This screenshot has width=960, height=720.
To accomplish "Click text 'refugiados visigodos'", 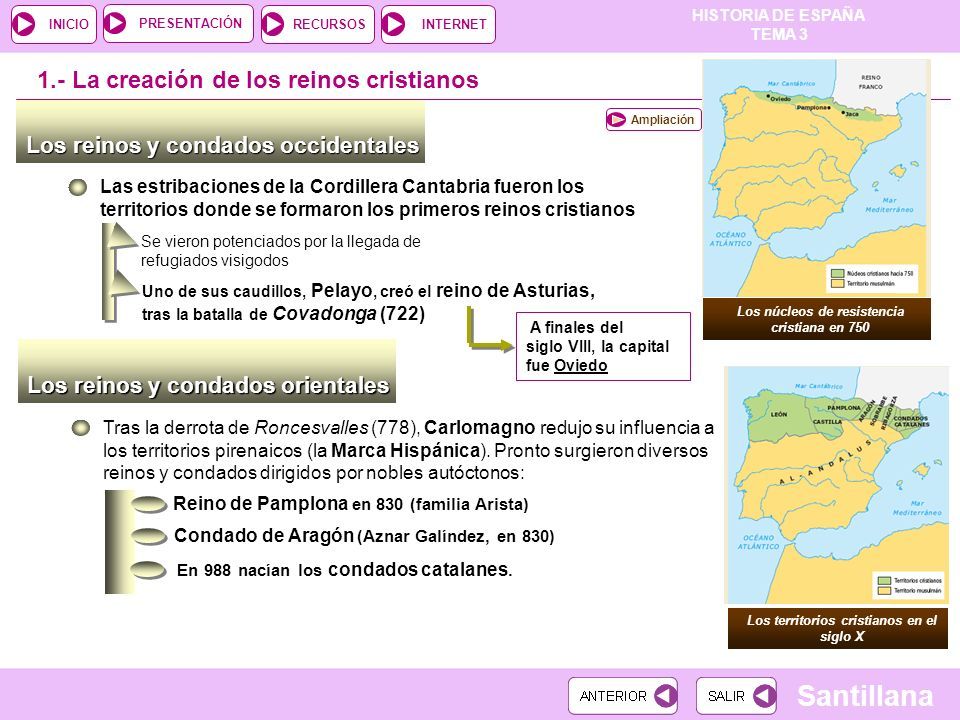I will (214, 261).
